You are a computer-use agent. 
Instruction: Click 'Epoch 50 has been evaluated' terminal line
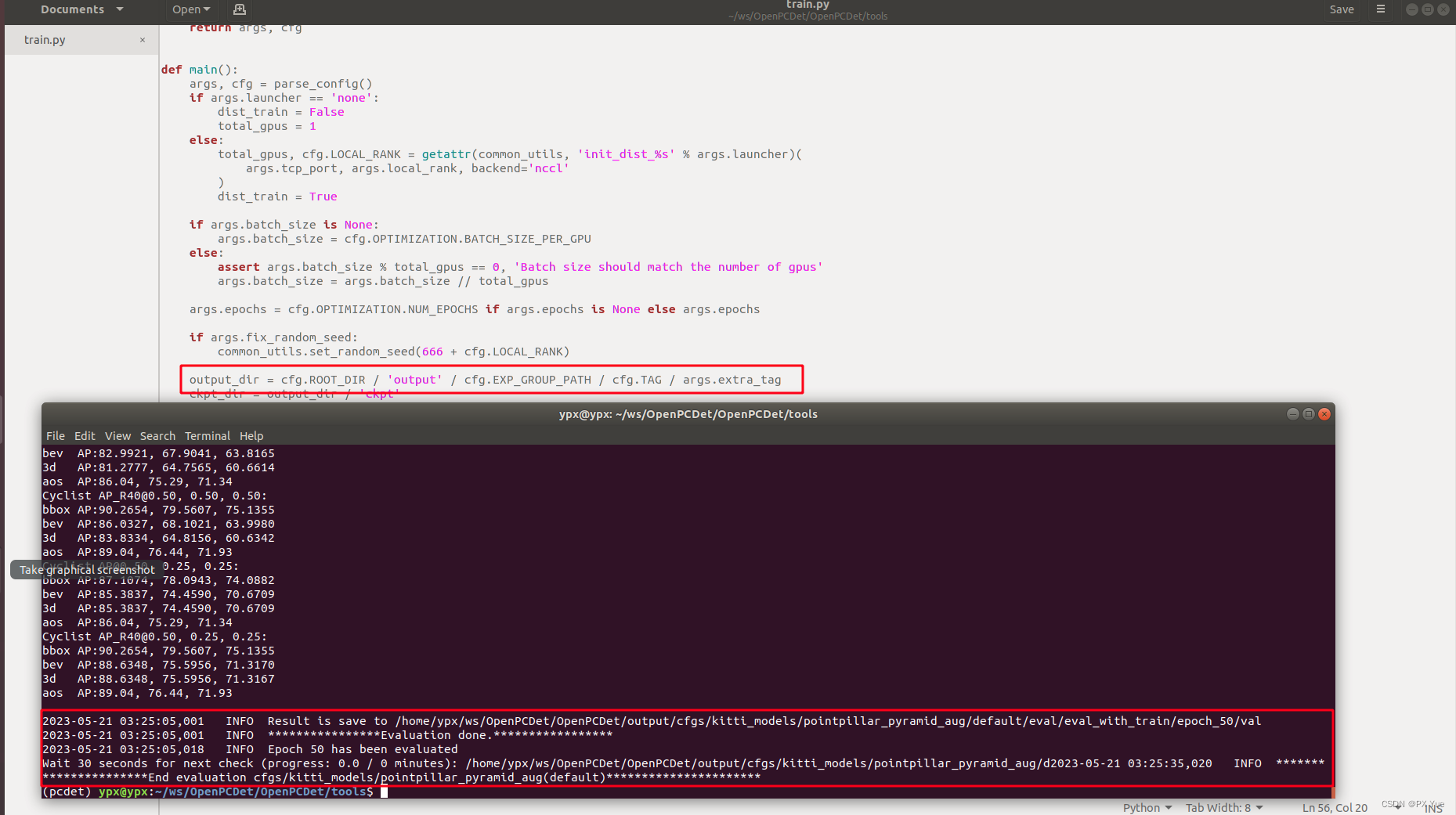[x=250, y=749]
